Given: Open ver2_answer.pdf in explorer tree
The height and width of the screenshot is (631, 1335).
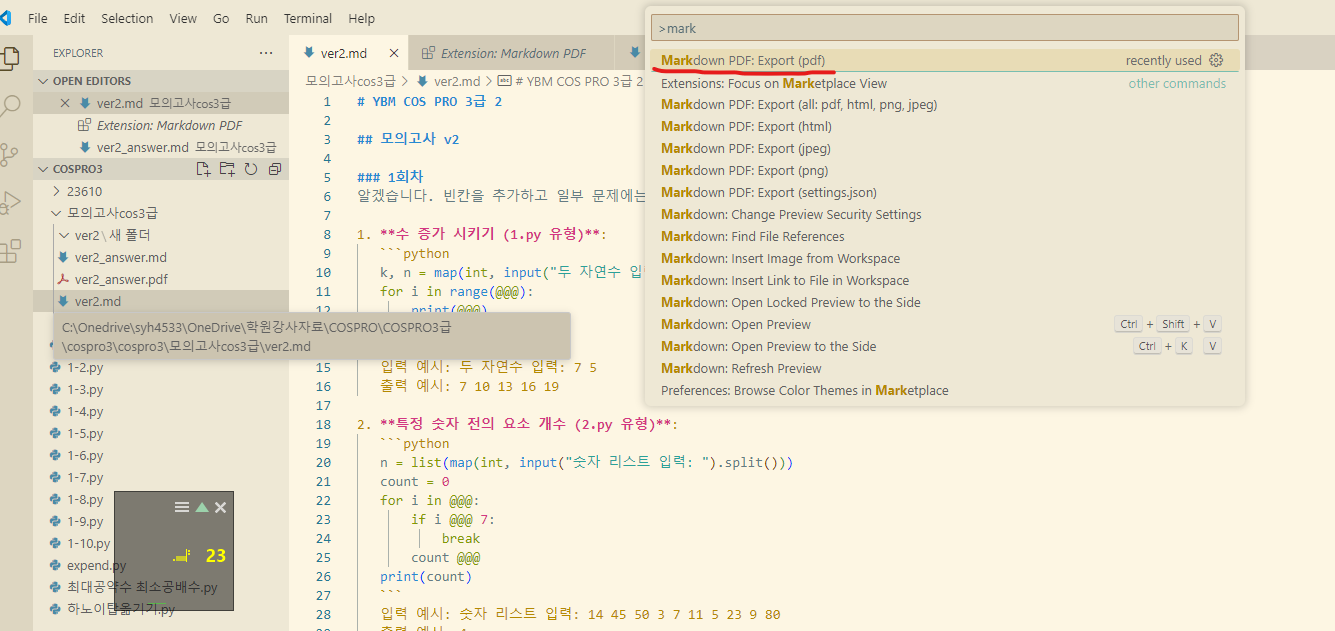Looking at the screenshot, I should tap(161, 279).
